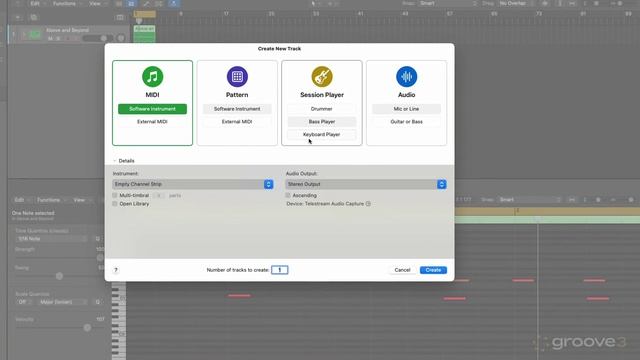Open the Tracks area Snap Smart dropdown
The image size is (640, 360).
point(448,3)
